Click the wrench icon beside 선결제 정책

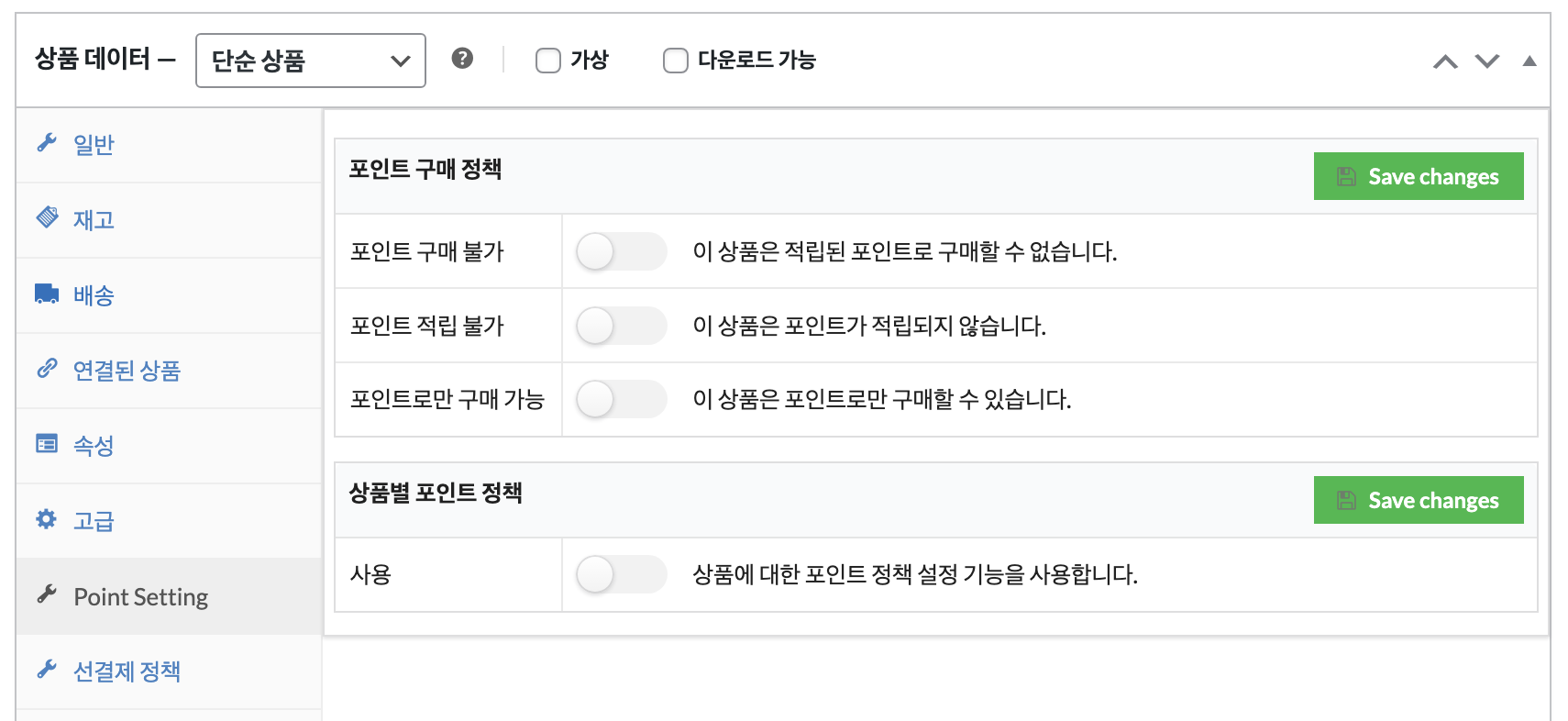click(x=47, y=670)
